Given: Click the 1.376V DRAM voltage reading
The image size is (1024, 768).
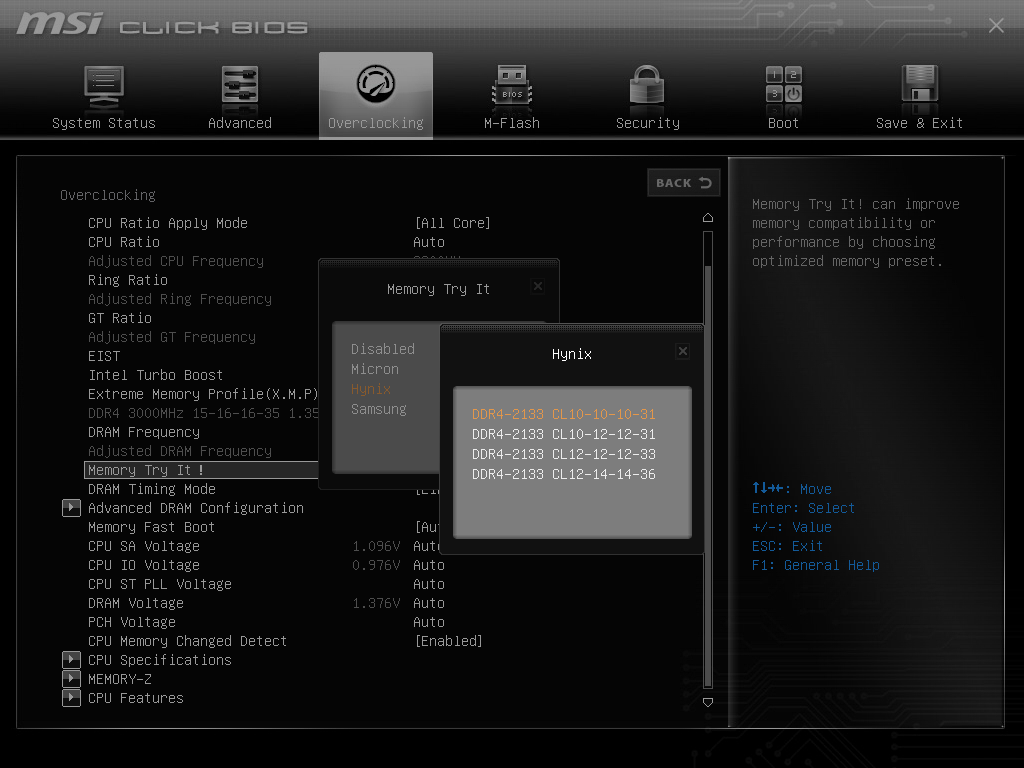Looking at the screenshot, I should (x=376, y=603).
